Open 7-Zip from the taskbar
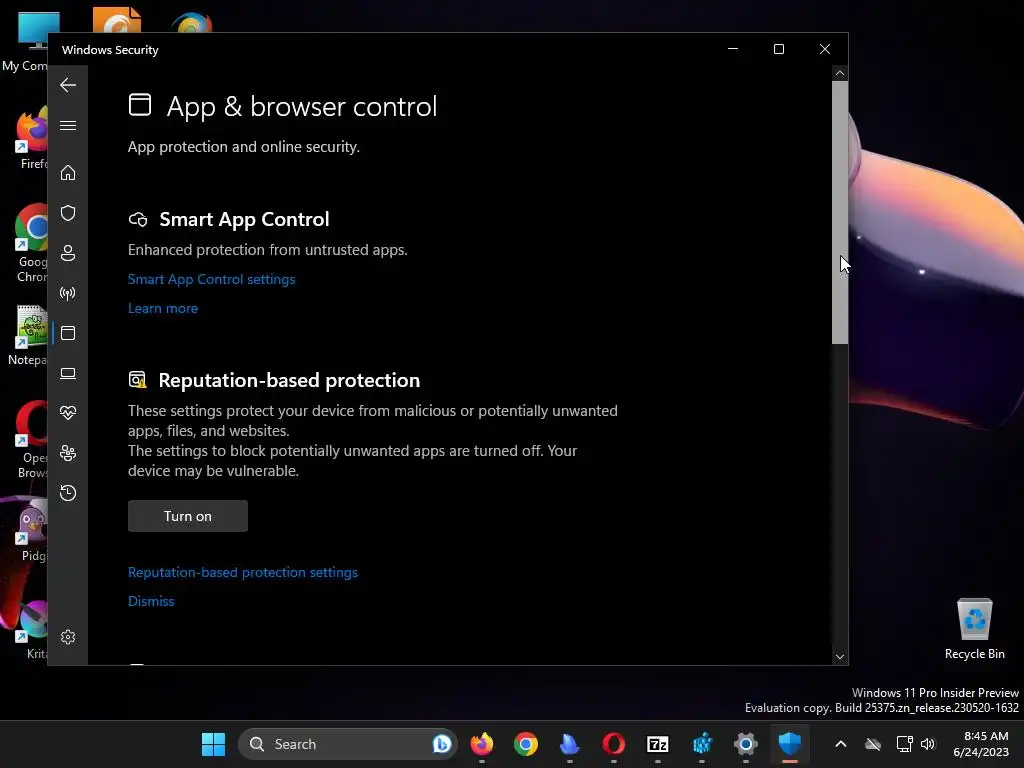This screenshot has height=768, width=1024. click(x=658, y=744)
